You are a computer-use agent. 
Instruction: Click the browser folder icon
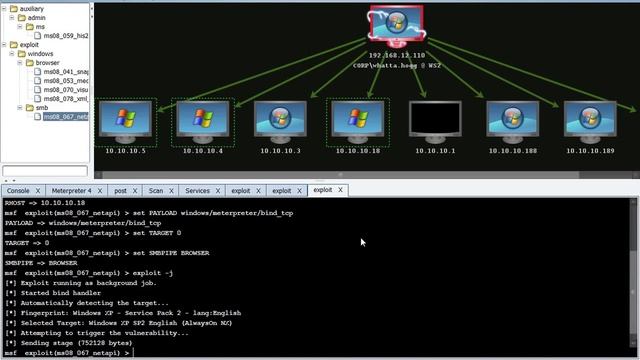point(30,62)
